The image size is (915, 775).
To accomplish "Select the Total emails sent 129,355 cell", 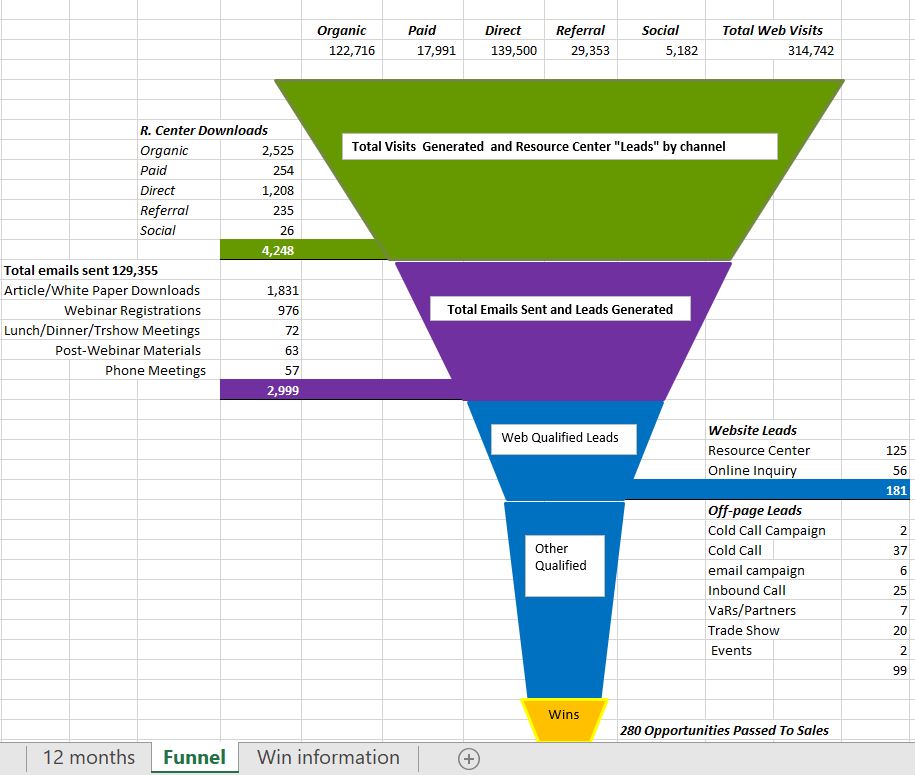I will [x=81, y=270].
